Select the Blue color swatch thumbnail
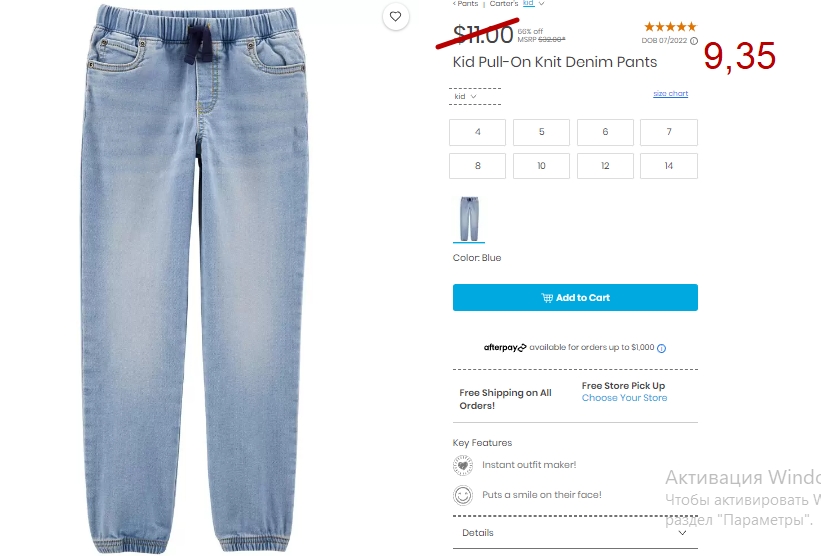Screen dimensions: 821x556 (x=469, y=219)
